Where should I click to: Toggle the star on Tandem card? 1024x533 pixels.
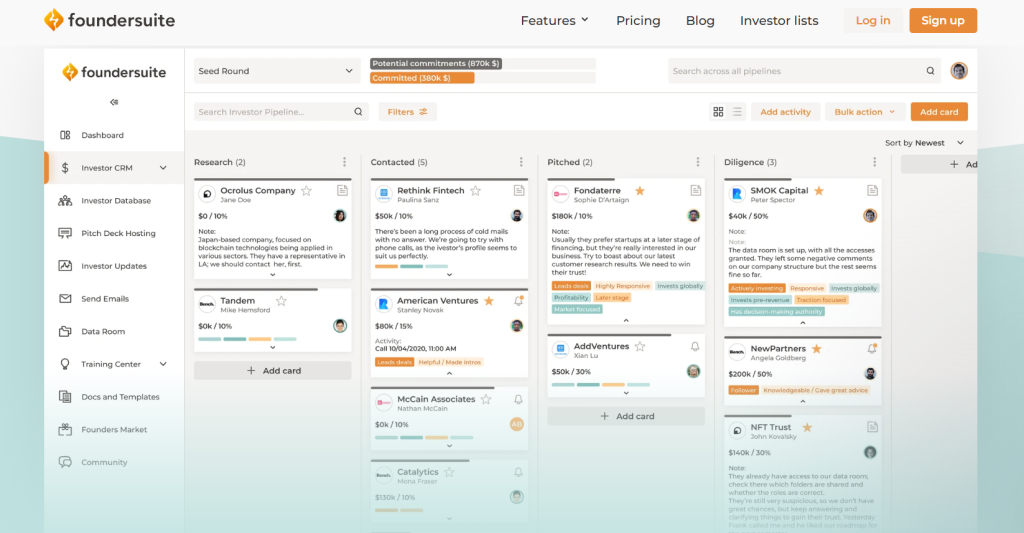click(281, 300)
